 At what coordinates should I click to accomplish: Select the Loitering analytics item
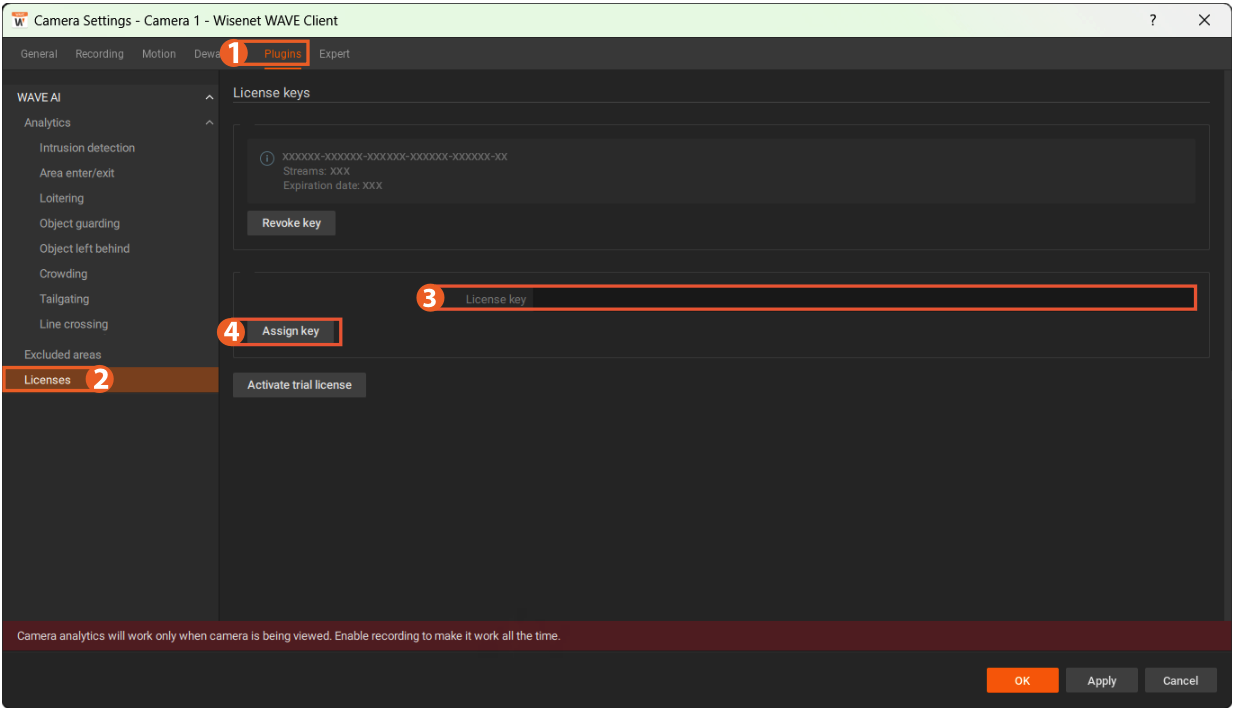pyautogui.click(x=62, y=198)
